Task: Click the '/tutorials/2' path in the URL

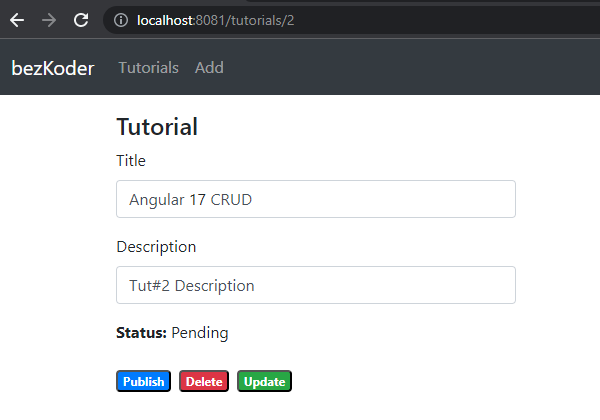Action: tap(260, 20)
